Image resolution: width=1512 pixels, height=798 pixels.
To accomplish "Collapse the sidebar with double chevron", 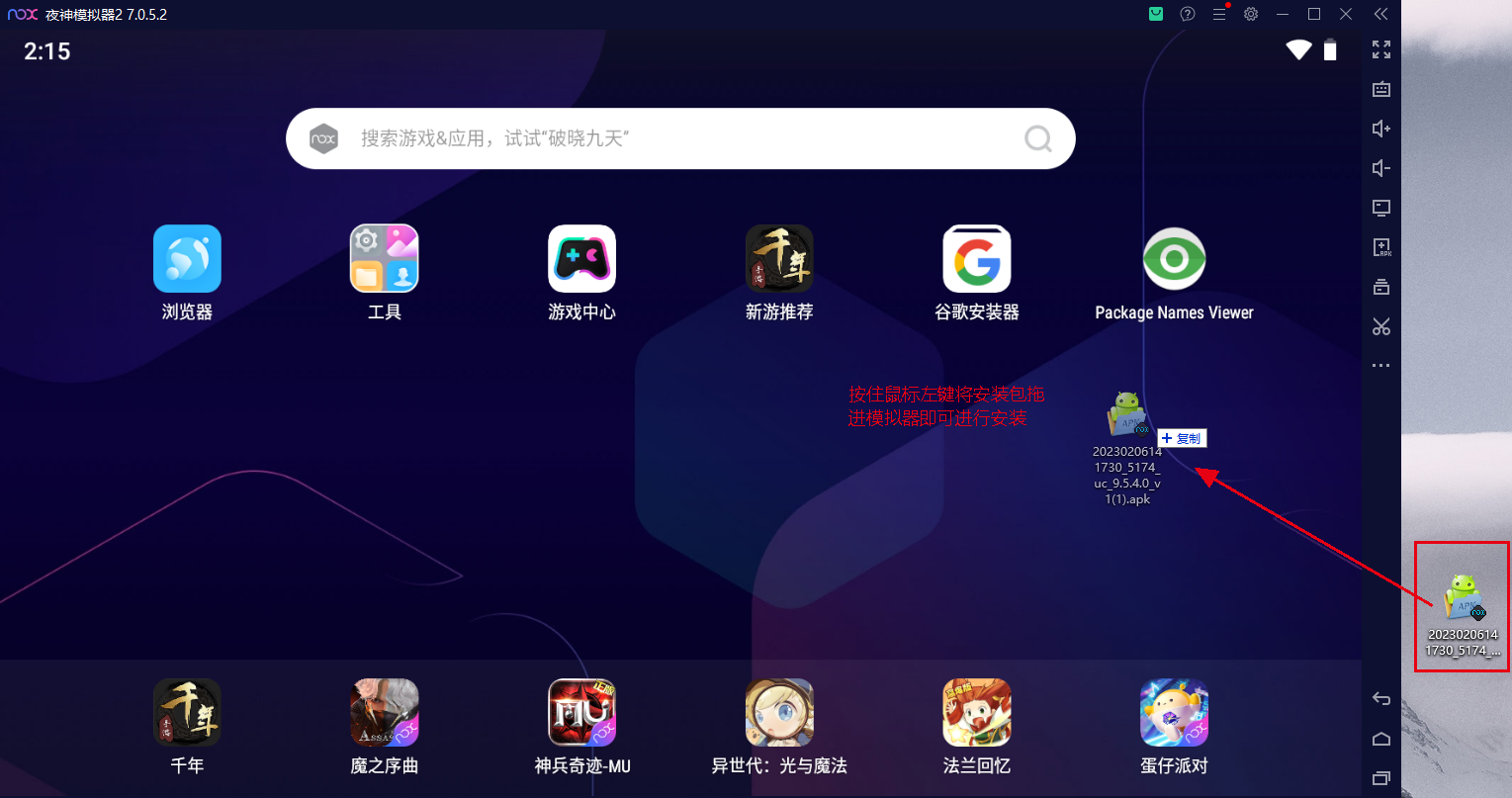I will pyautogui.click(x=1380, y=14).
